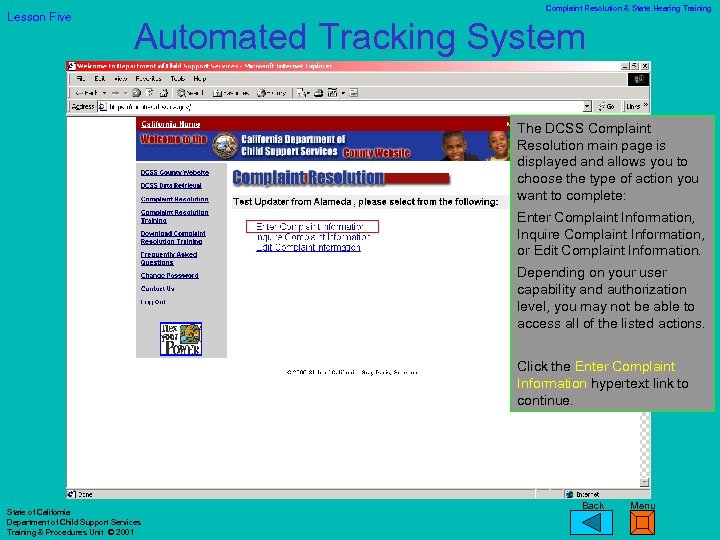Open the California Home link

[x=170, y=124]
